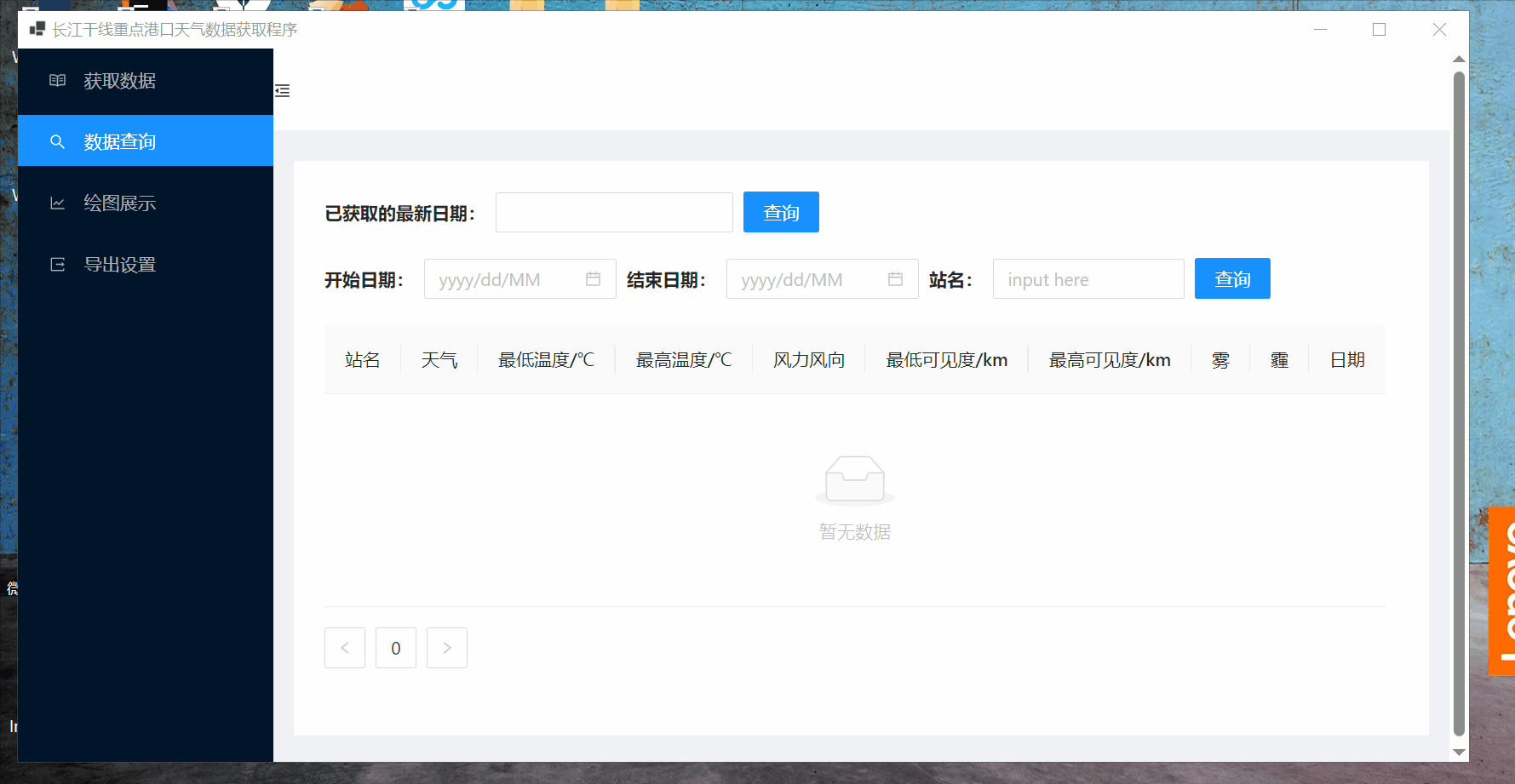This screenshot has height=784, width=1515.
Task: Click the 查询 button next to 站名
Action: tap(1231, 278)
